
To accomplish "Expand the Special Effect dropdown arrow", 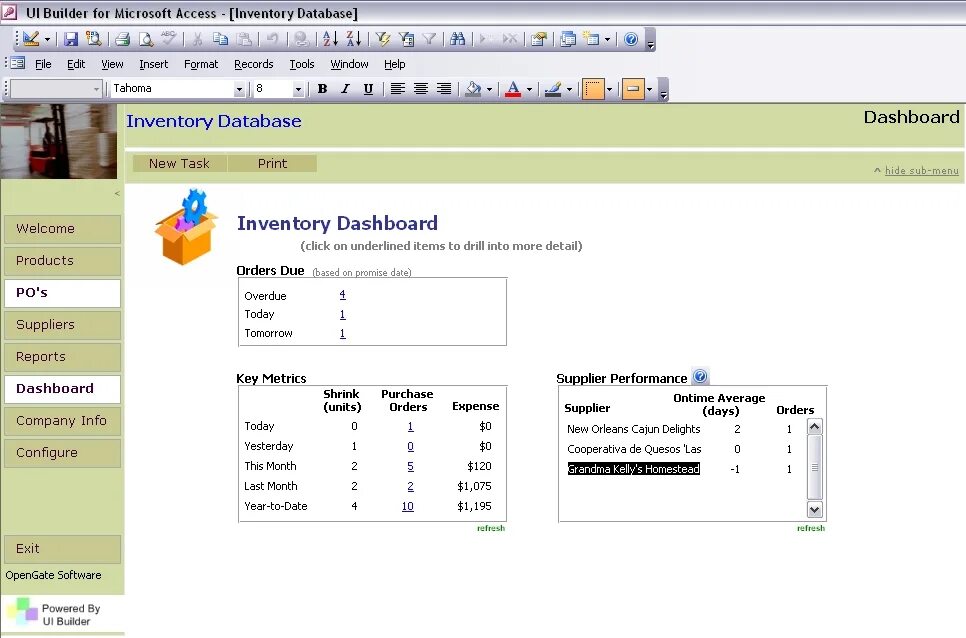I will pyautogui.click(x=649, y=89).
